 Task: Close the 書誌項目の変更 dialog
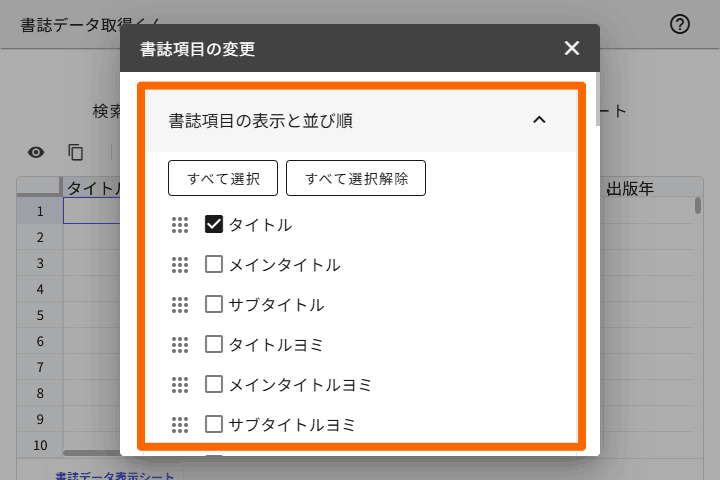[572, 48]
